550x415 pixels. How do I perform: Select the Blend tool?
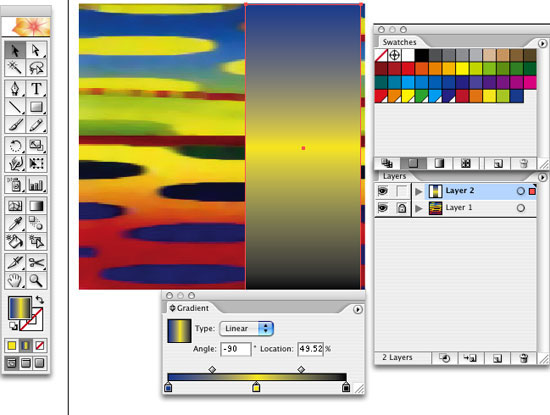pos(36,223)
